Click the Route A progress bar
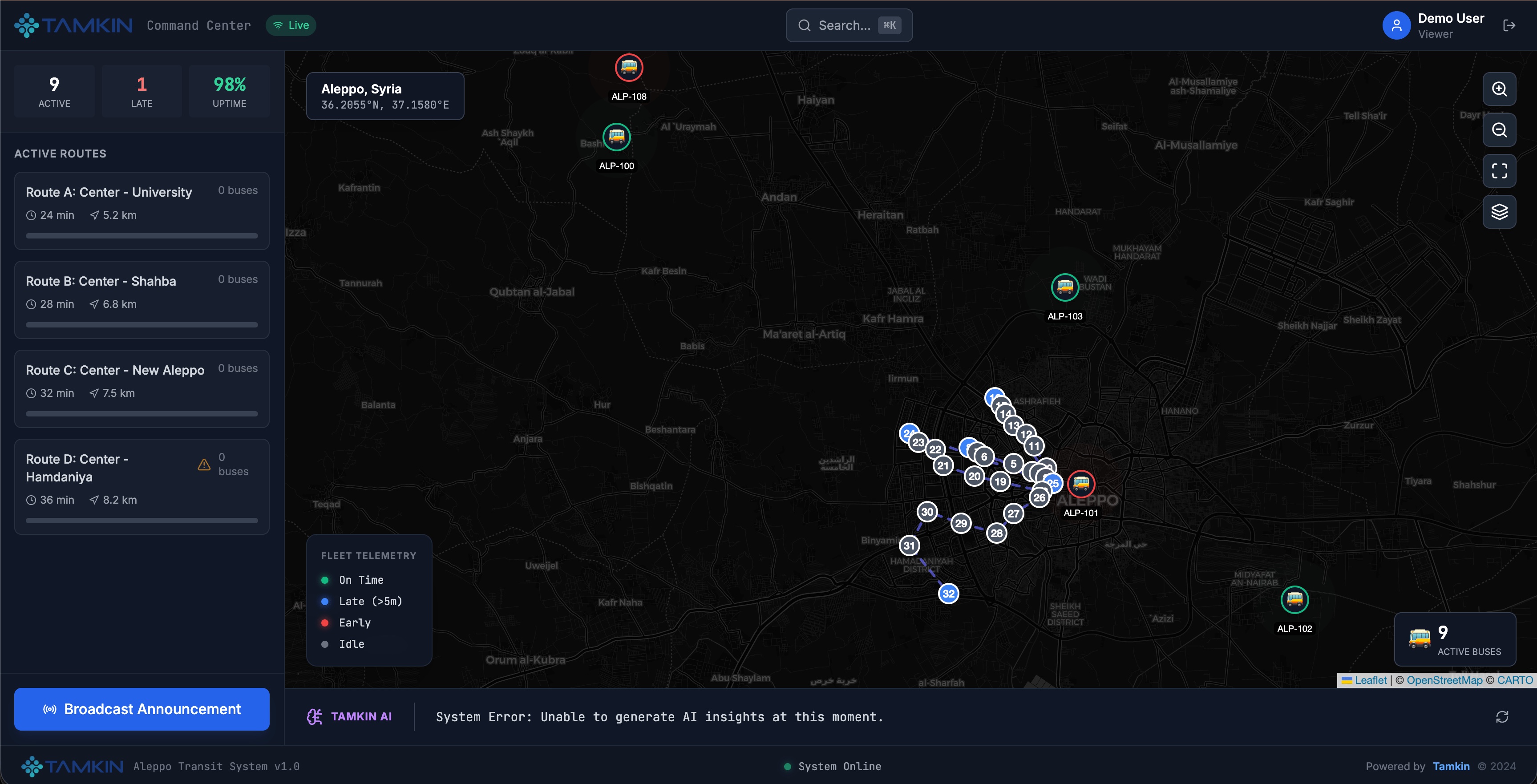The height and width of the screenshot is (784, 1537). (142, 236)
